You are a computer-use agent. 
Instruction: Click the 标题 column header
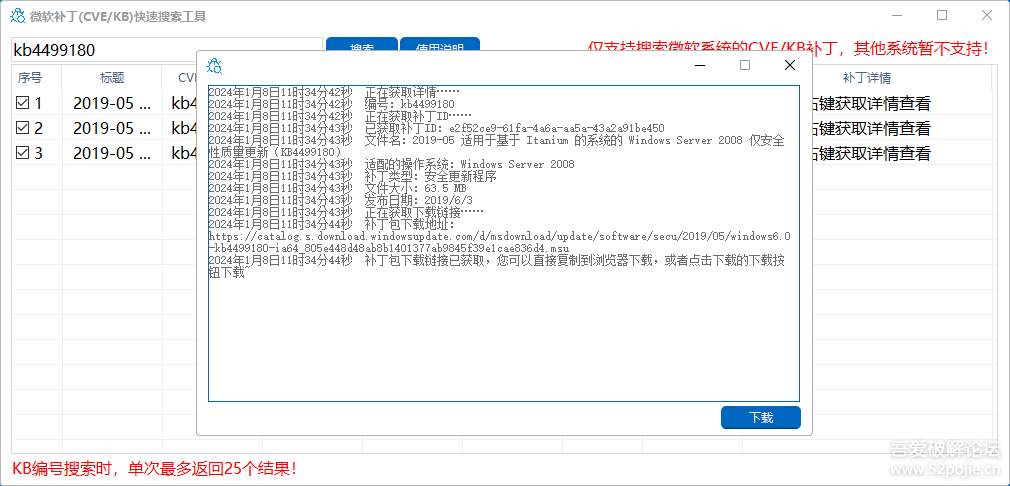[112, 78]
